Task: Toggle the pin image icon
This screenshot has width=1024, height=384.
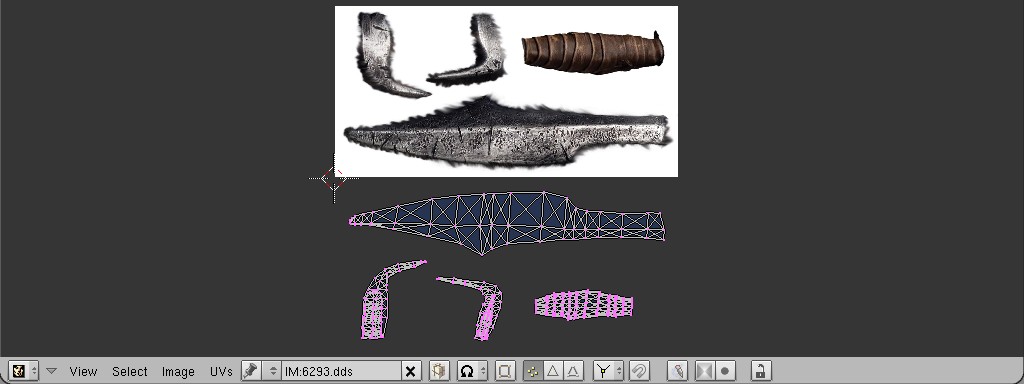Action: [x=250, y=371]
